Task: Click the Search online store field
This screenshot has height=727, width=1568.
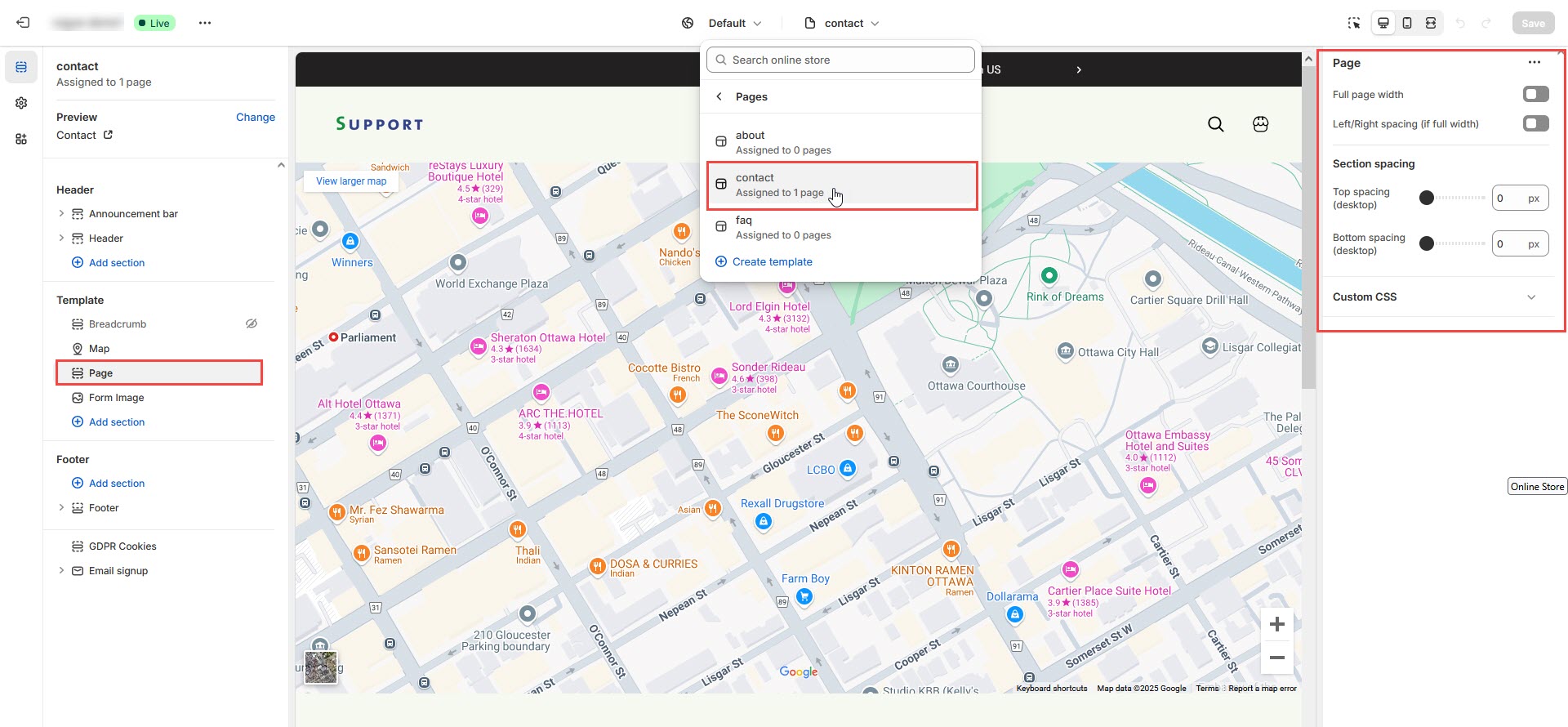Action: tap(841, 60)
